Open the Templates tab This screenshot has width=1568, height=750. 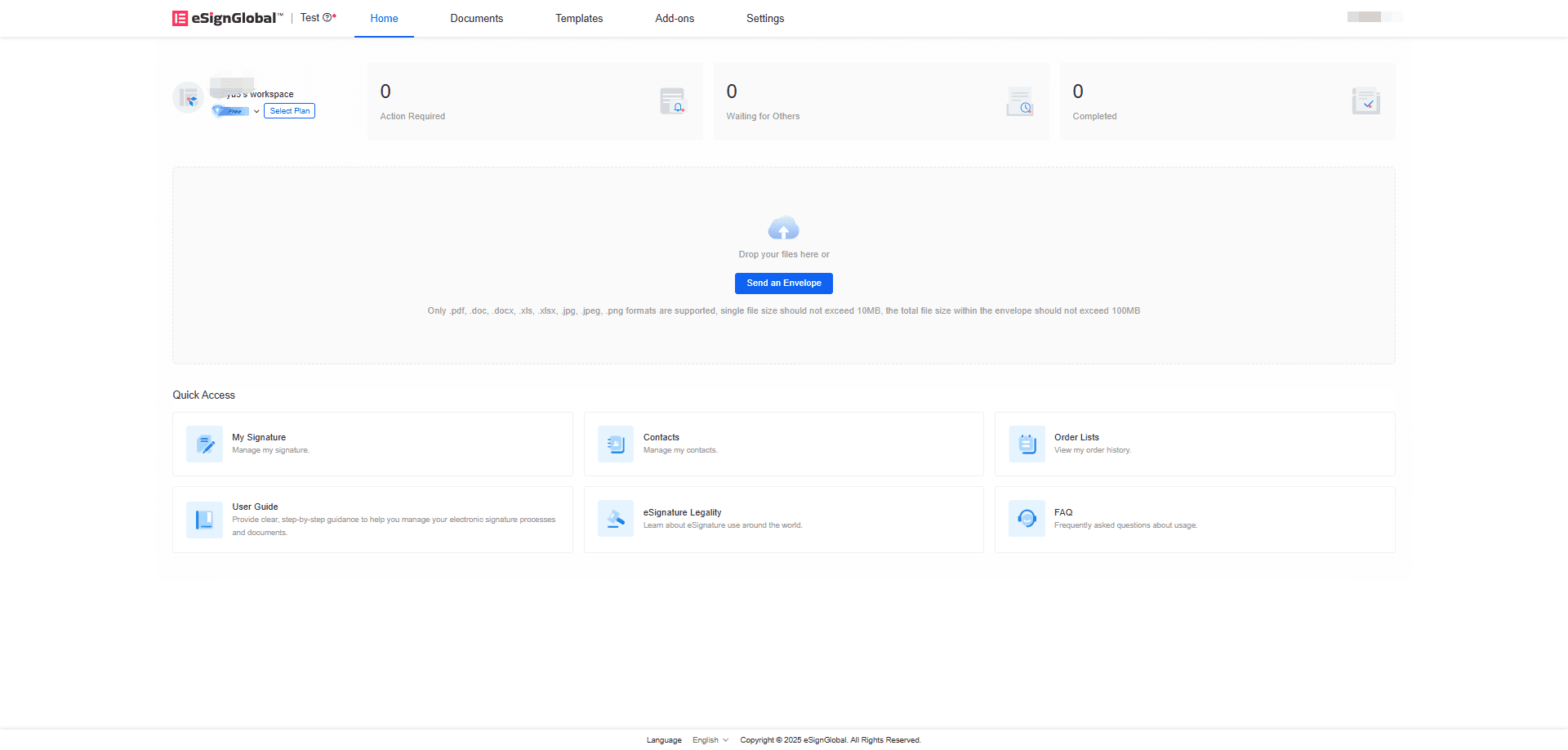(x=579, y=18)
